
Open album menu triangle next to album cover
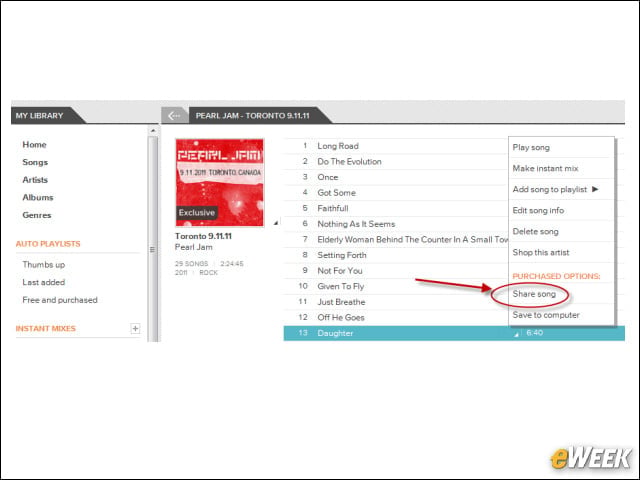(276, 222)
